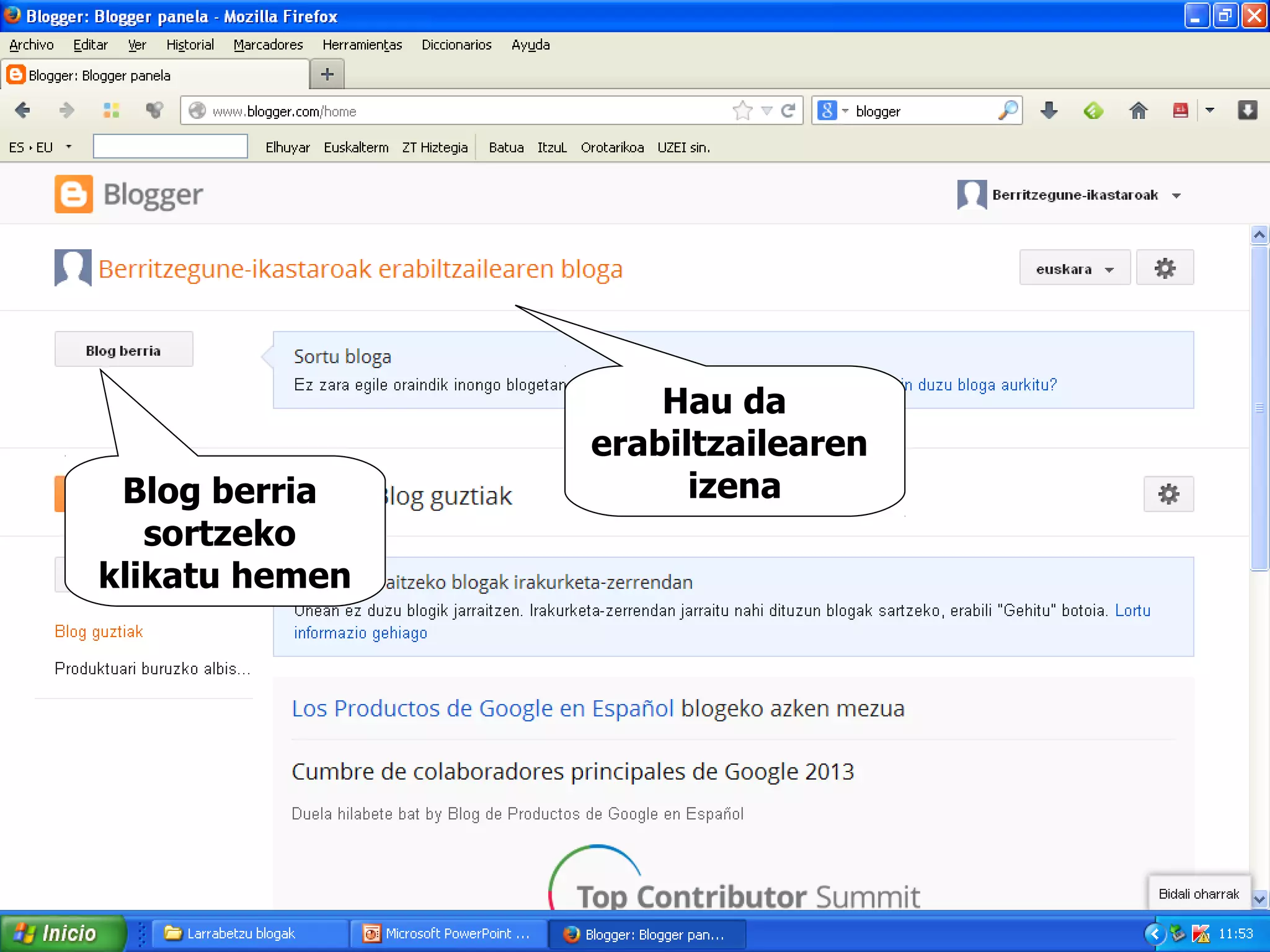Go to the browser home page icon

[1138, 111]
